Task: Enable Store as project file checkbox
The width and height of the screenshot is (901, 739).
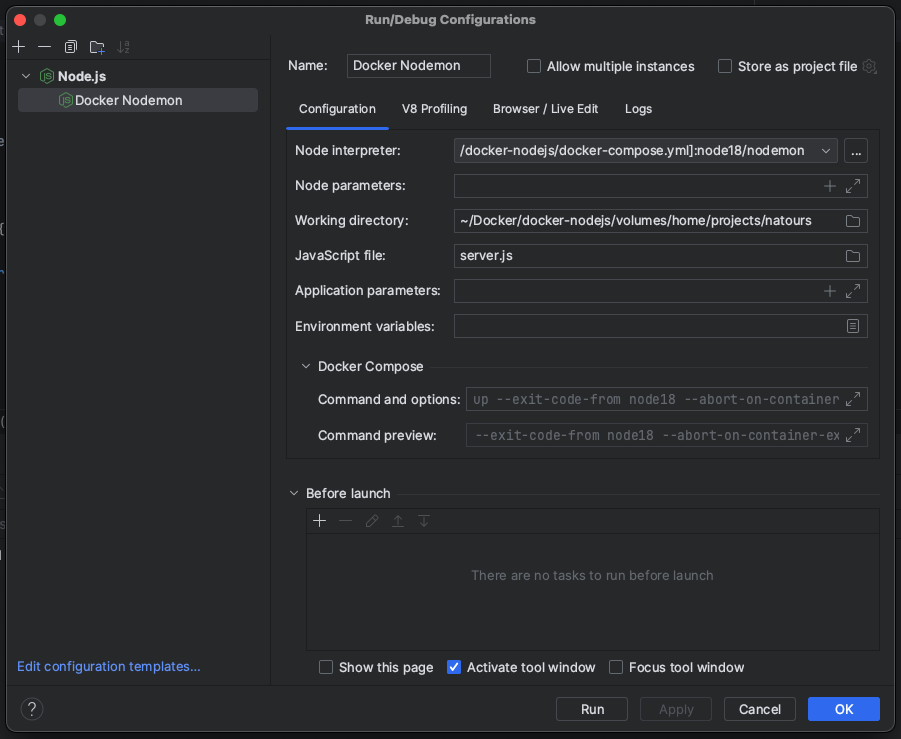Action: click(x=725, y=66)
